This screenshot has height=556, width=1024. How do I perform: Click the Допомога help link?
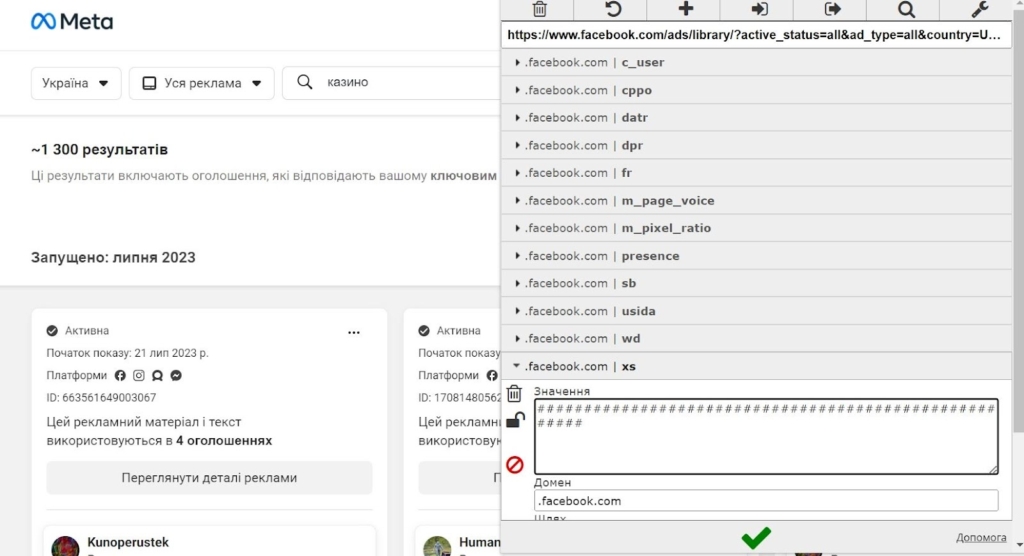[980, 538]
